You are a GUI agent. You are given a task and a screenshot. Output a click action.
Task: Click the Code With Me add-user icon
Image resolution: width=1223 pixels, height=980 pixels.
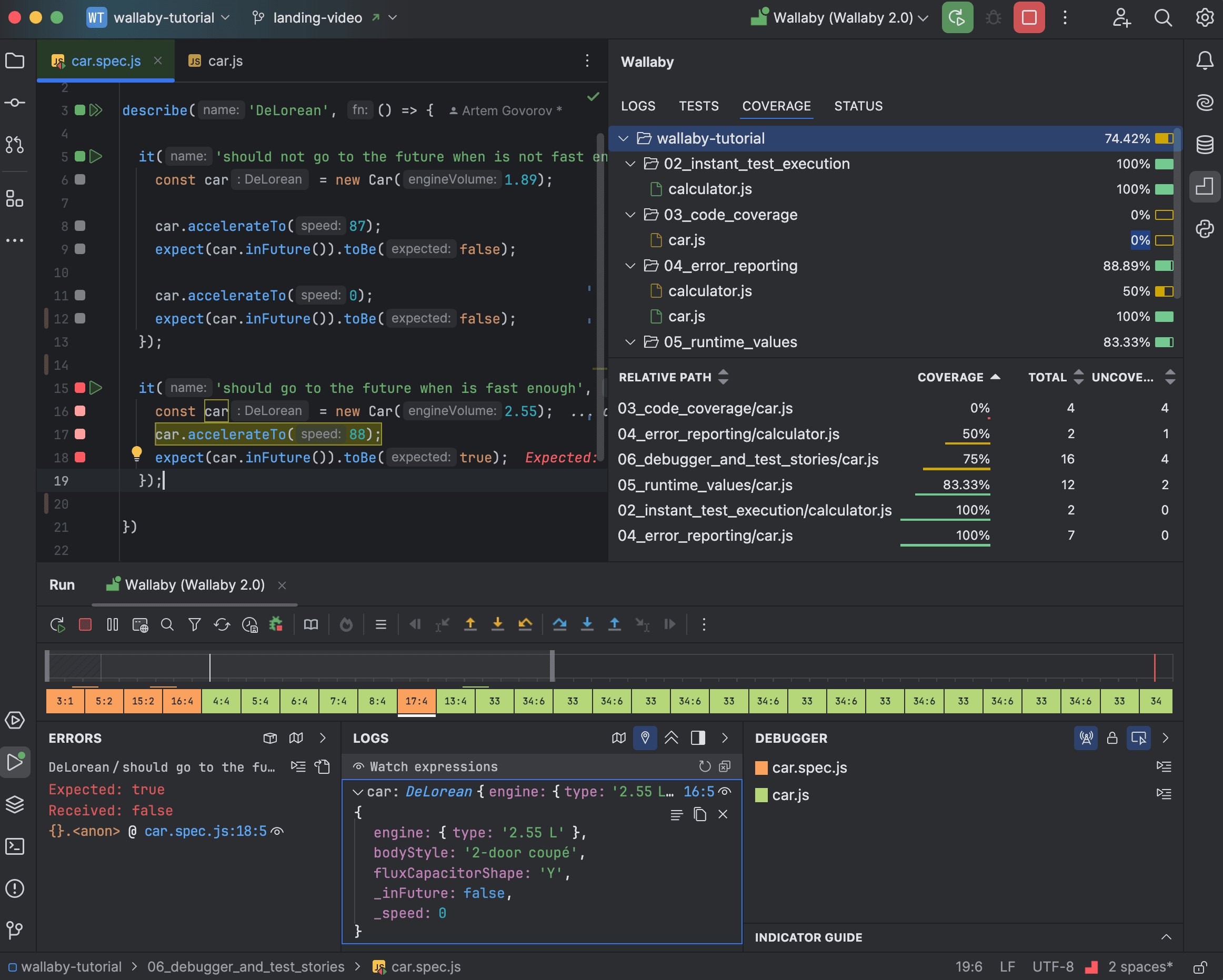[1121, 17]
